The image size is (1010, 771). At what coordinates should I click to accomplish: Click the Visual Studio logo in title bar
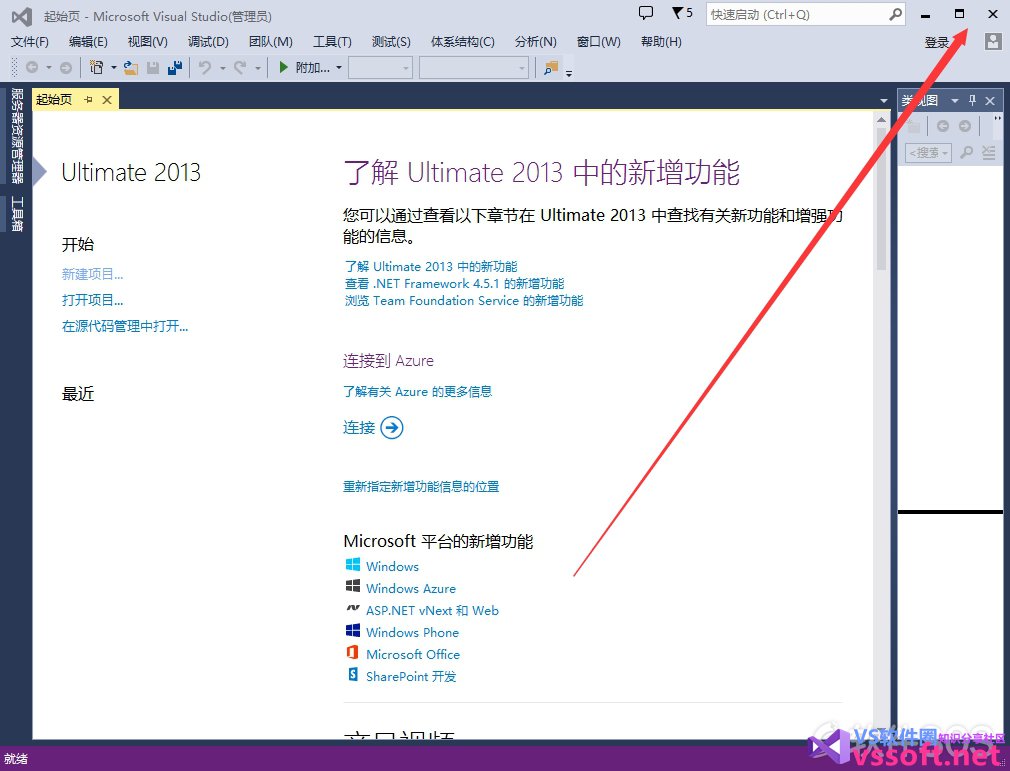22,16
